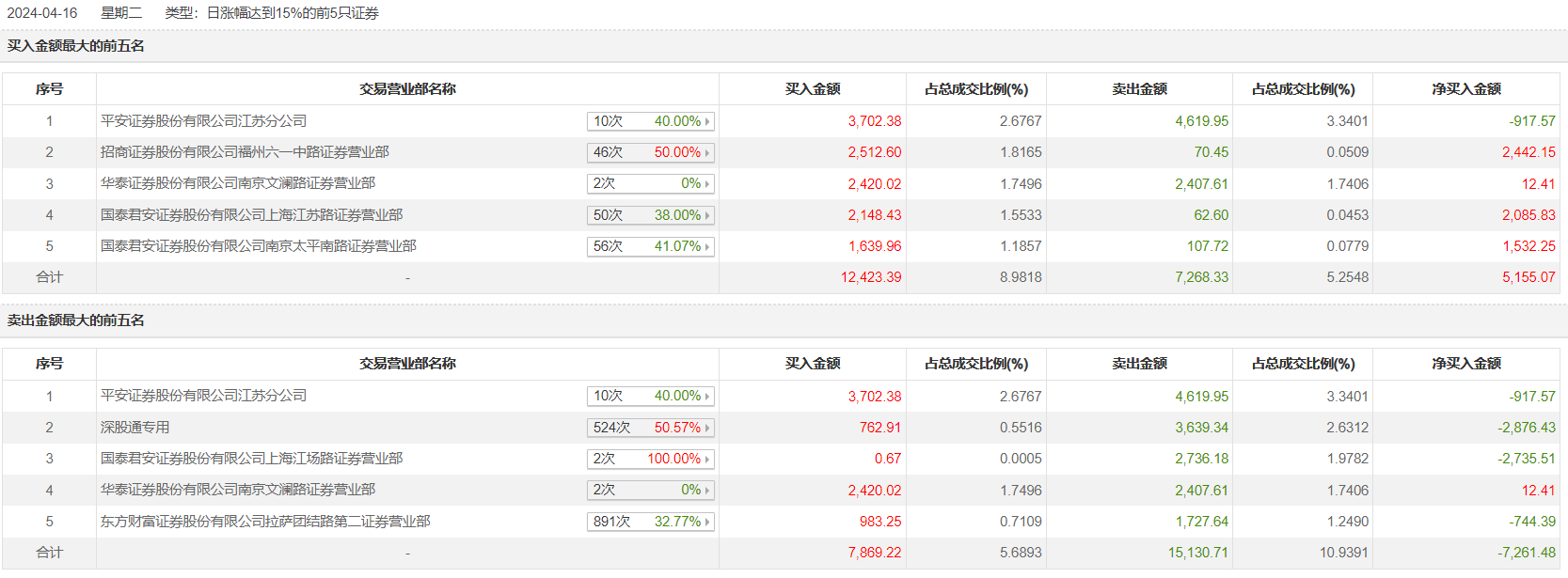This screenshot has height=578, width=1568.
Task: Click 平安证券江苏分公司 in the top buy table
Action: pyautogui.click(x=203, y=121)
